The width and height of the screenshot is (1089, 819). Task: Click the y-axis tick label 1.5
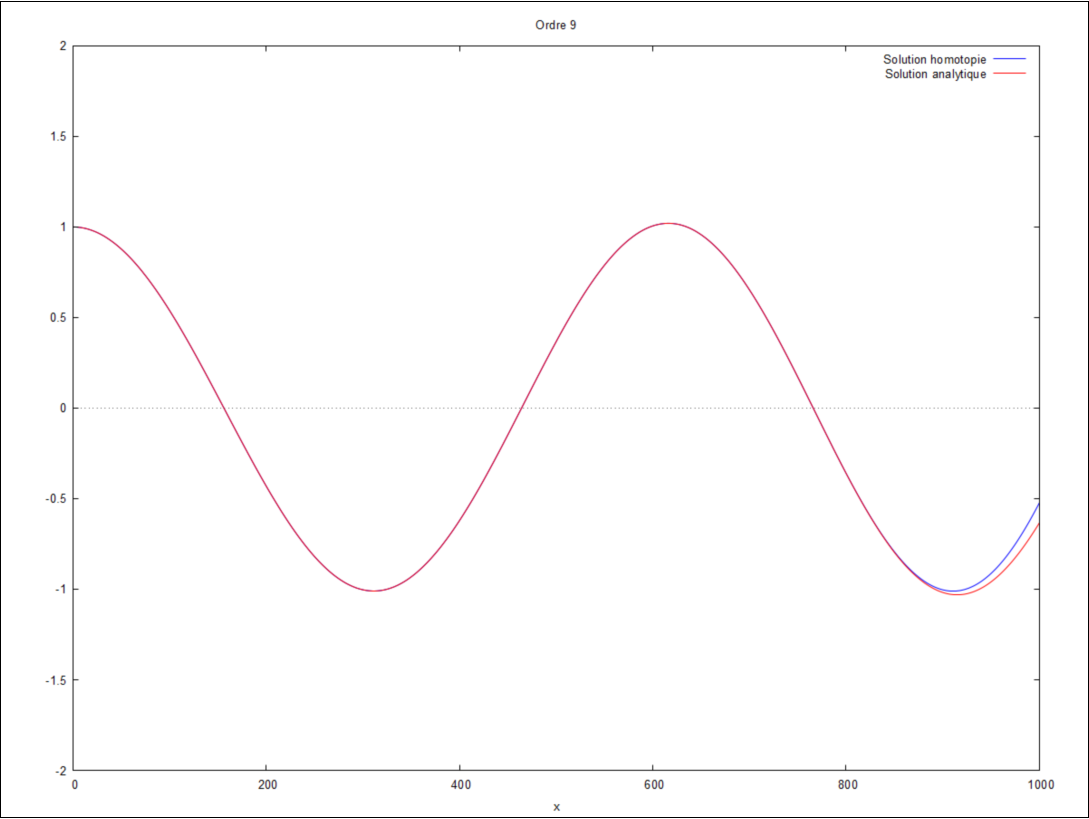point(58,137)
